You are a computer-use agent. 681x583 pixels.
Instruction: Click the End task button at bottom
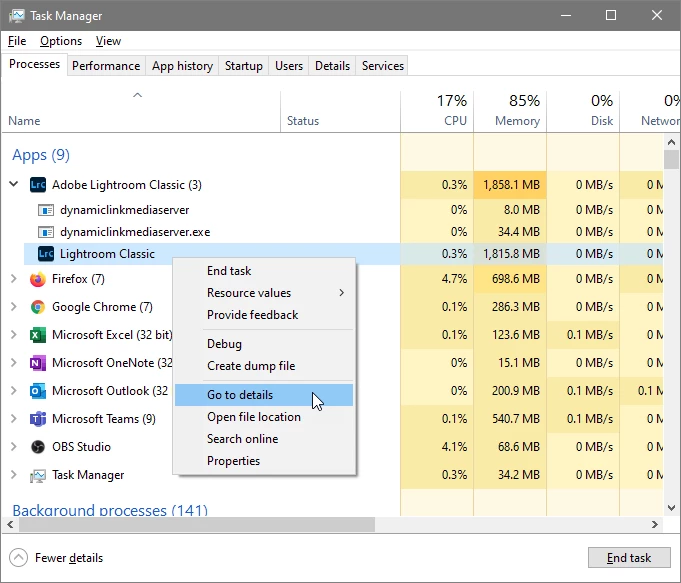tap(629, 558)
